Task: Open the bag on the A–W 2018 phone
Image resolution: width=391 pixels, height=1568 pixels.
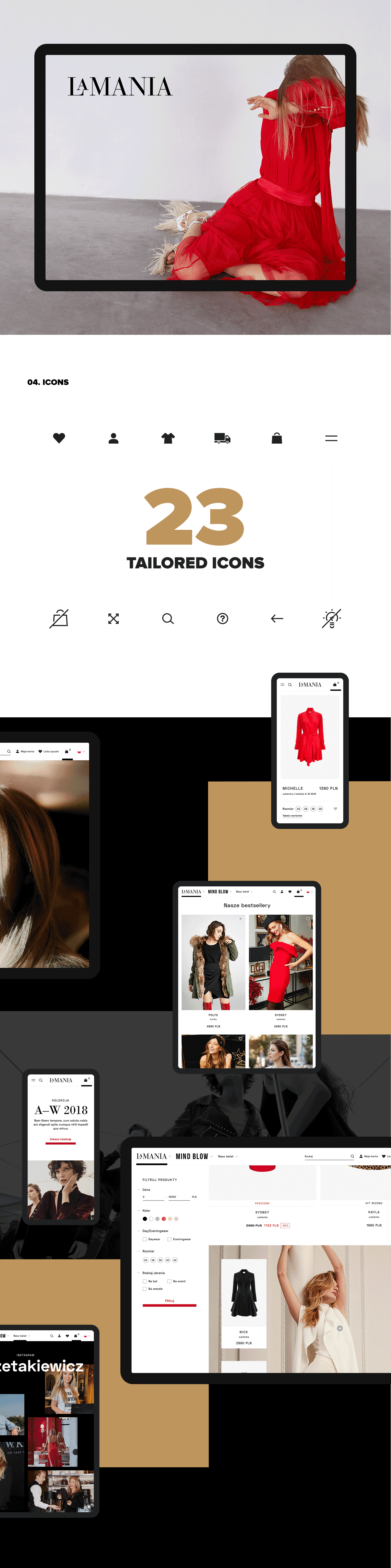Action: click(x=86, y=1080)
